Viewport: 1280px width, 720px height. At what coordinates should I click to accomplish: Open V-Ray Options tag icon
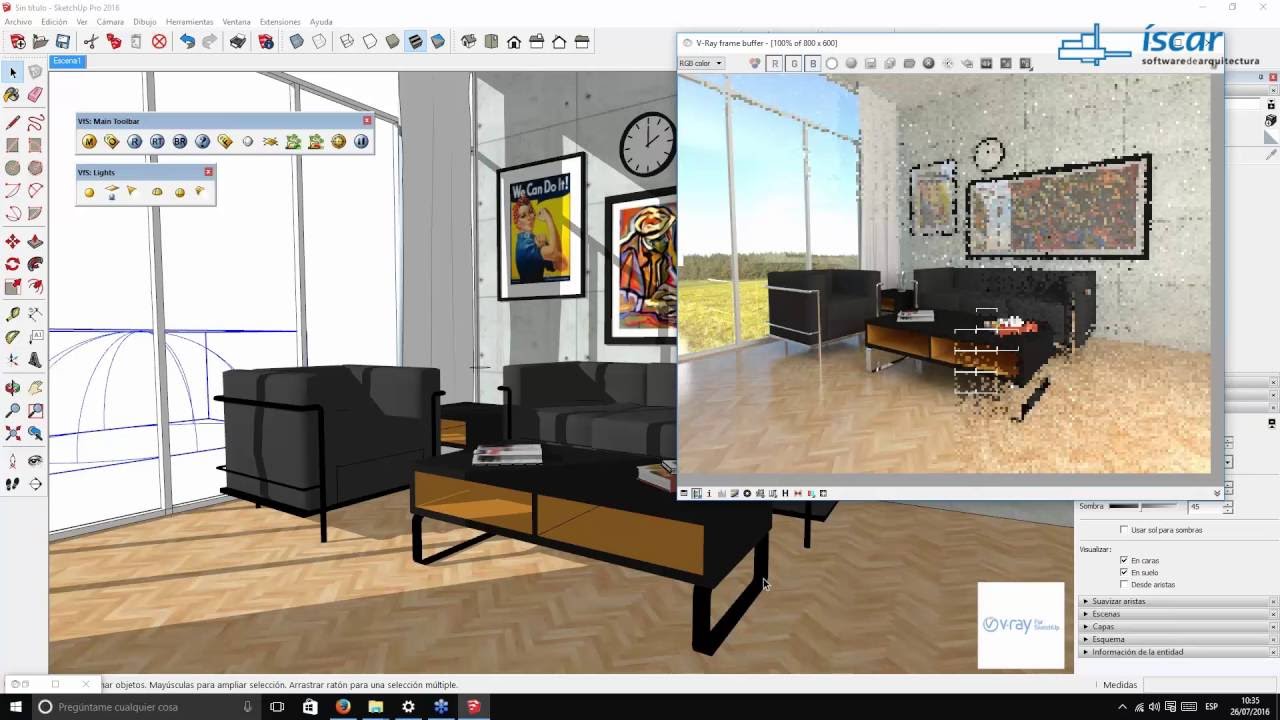pos(111,142)
